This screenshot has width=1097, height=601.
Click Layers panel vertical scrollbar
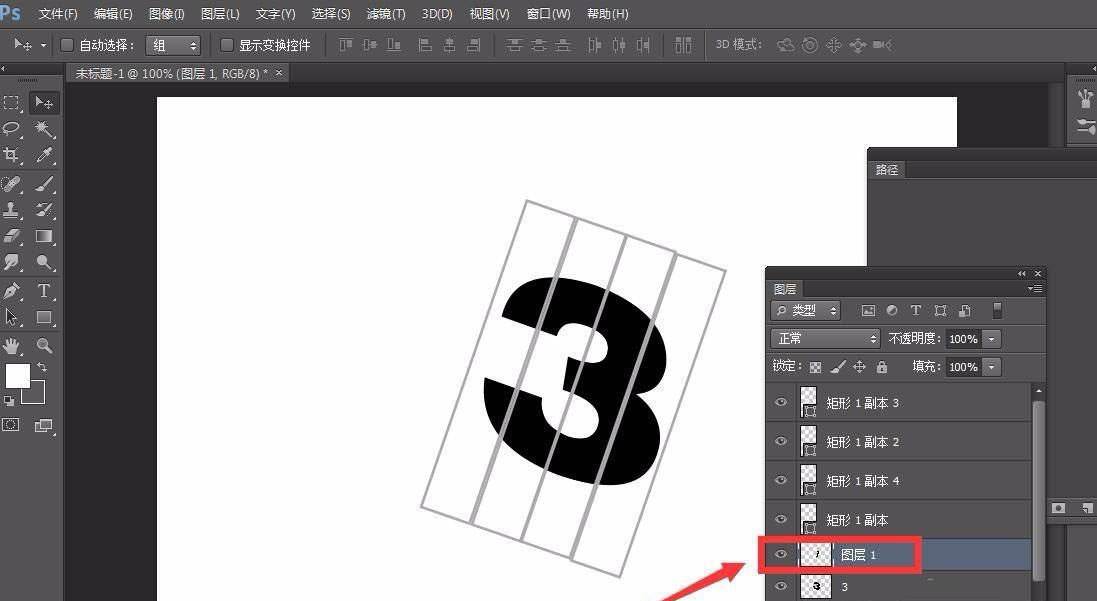tap(1038, 490)
